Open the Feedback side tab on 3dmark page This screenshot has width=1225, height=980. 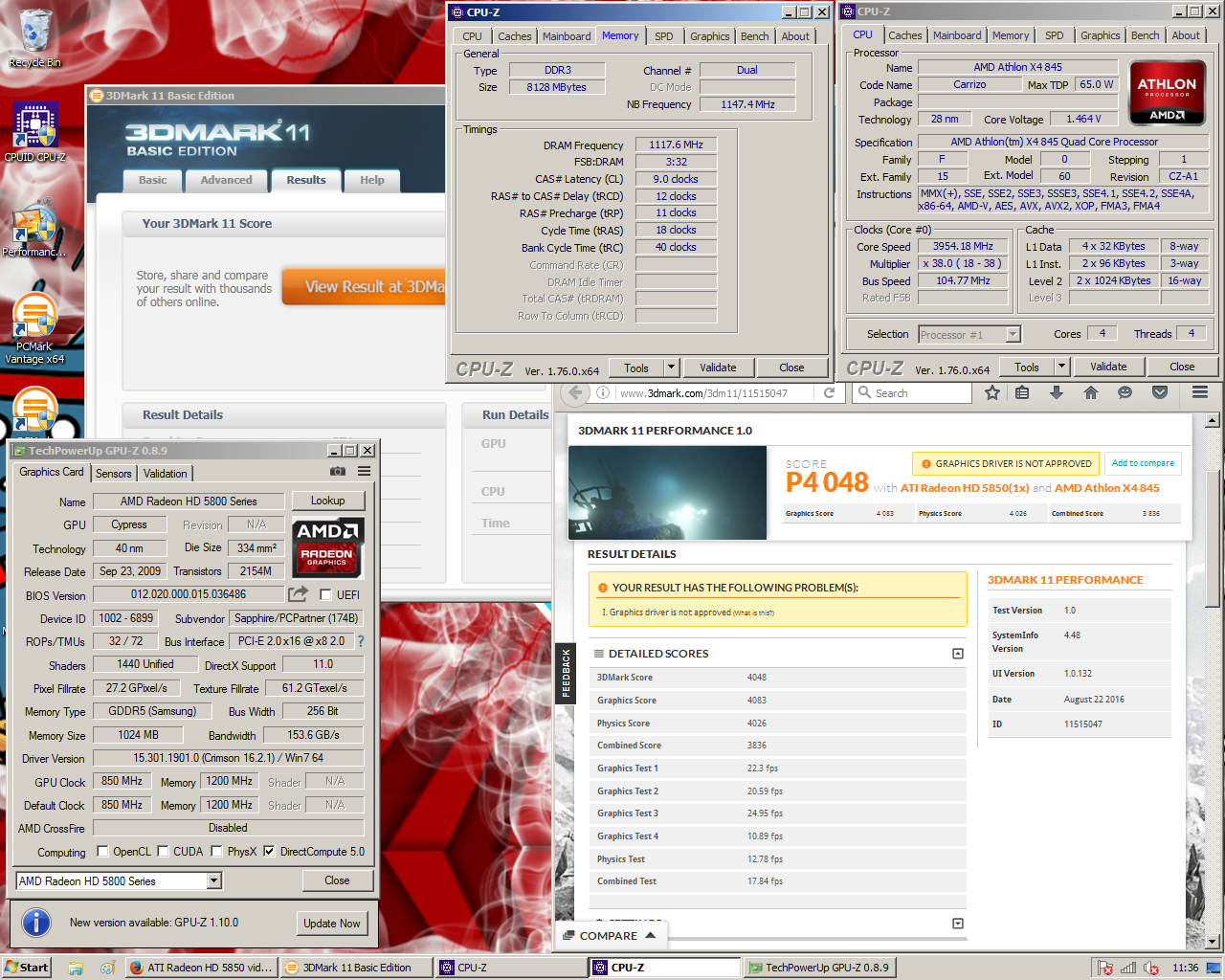point(566,673)
